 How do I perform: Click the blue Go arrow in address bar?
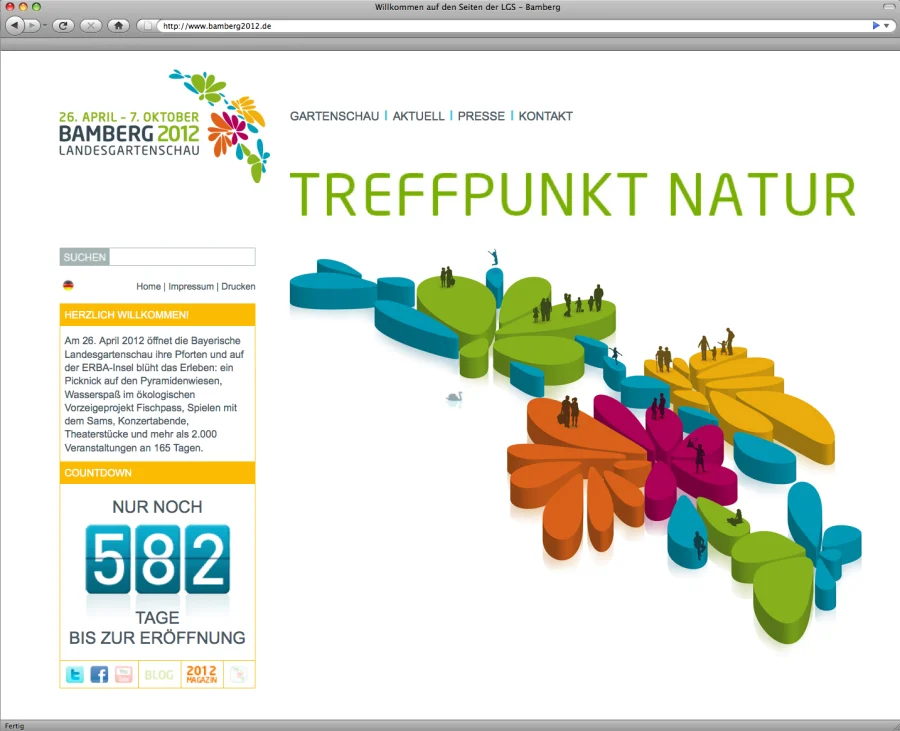876,25
